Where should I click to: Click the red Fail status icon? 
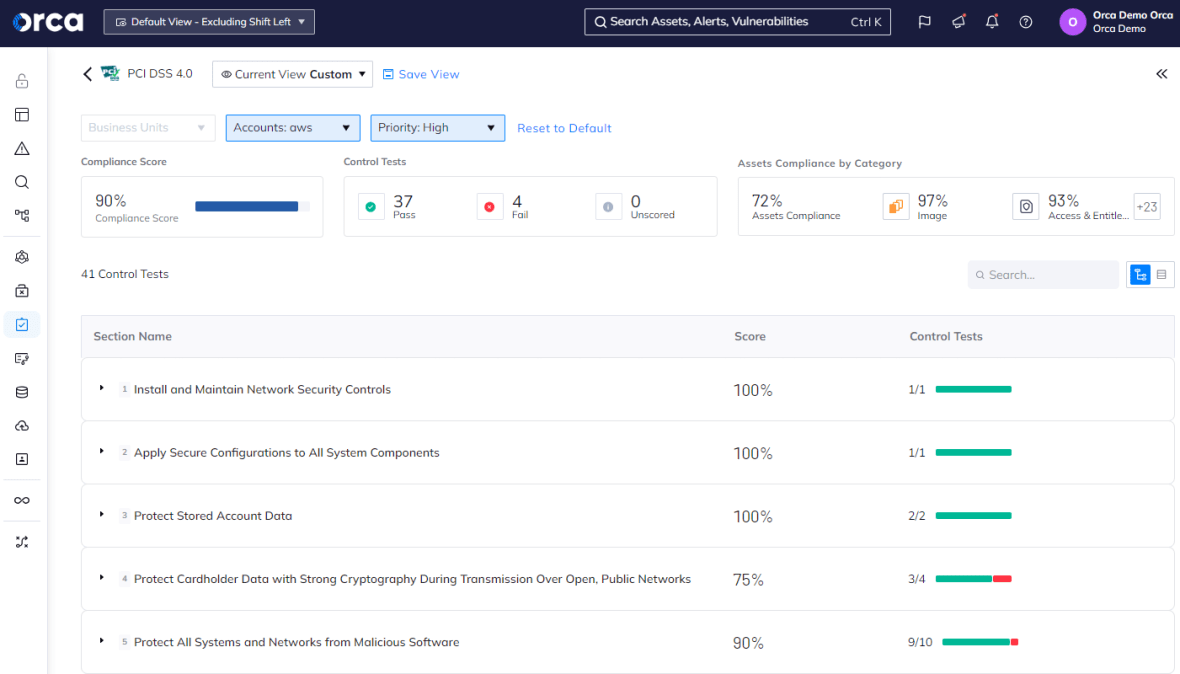489,206
